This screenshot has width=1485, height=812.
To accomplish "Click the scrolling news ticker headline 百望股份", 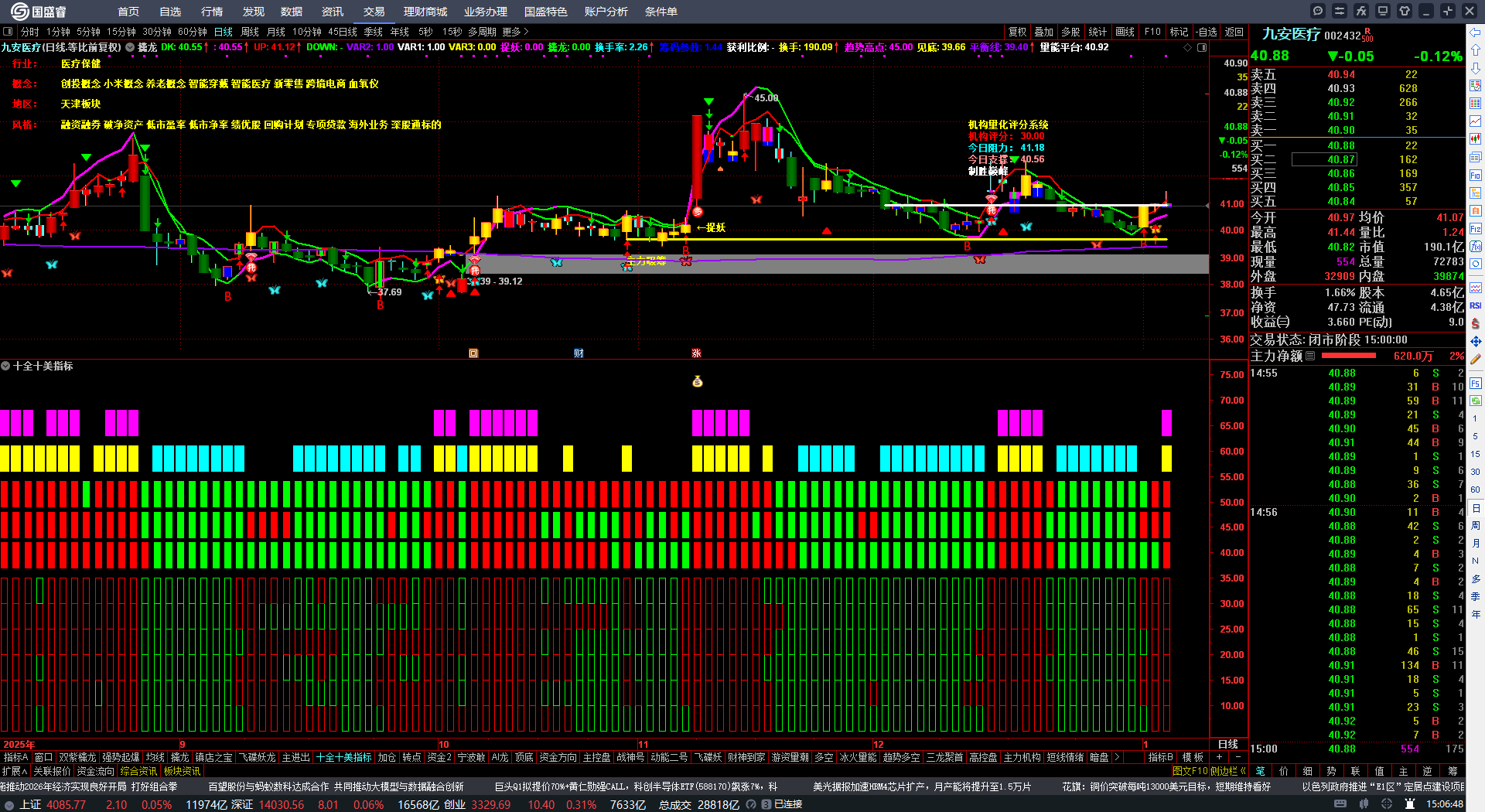I will pos(335,786).
